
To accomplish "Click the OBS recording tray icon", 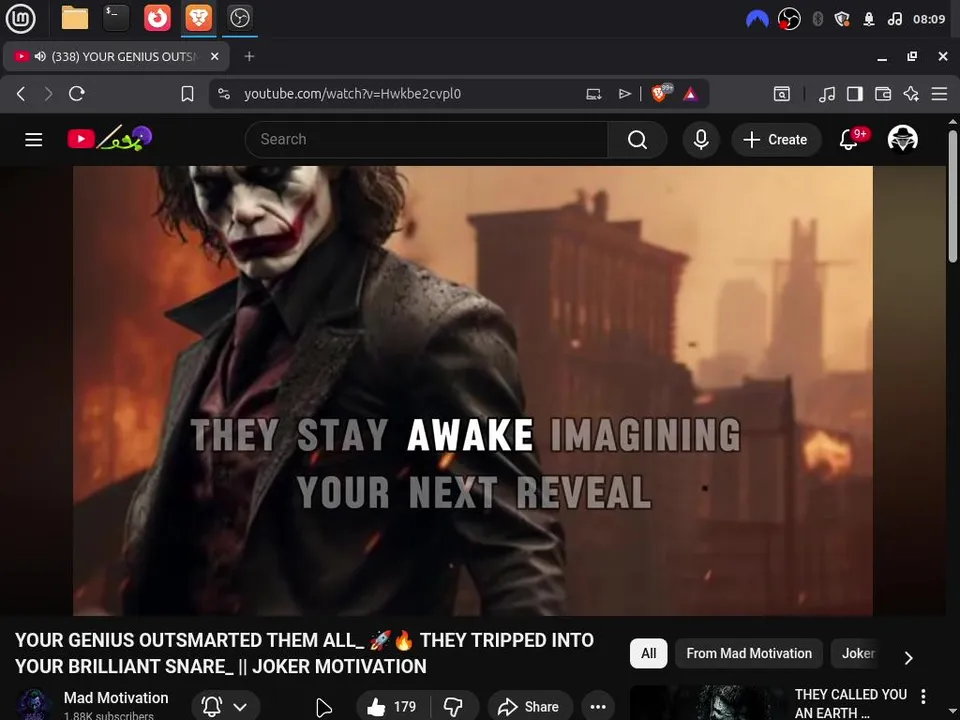I will (x=789, y=19).
